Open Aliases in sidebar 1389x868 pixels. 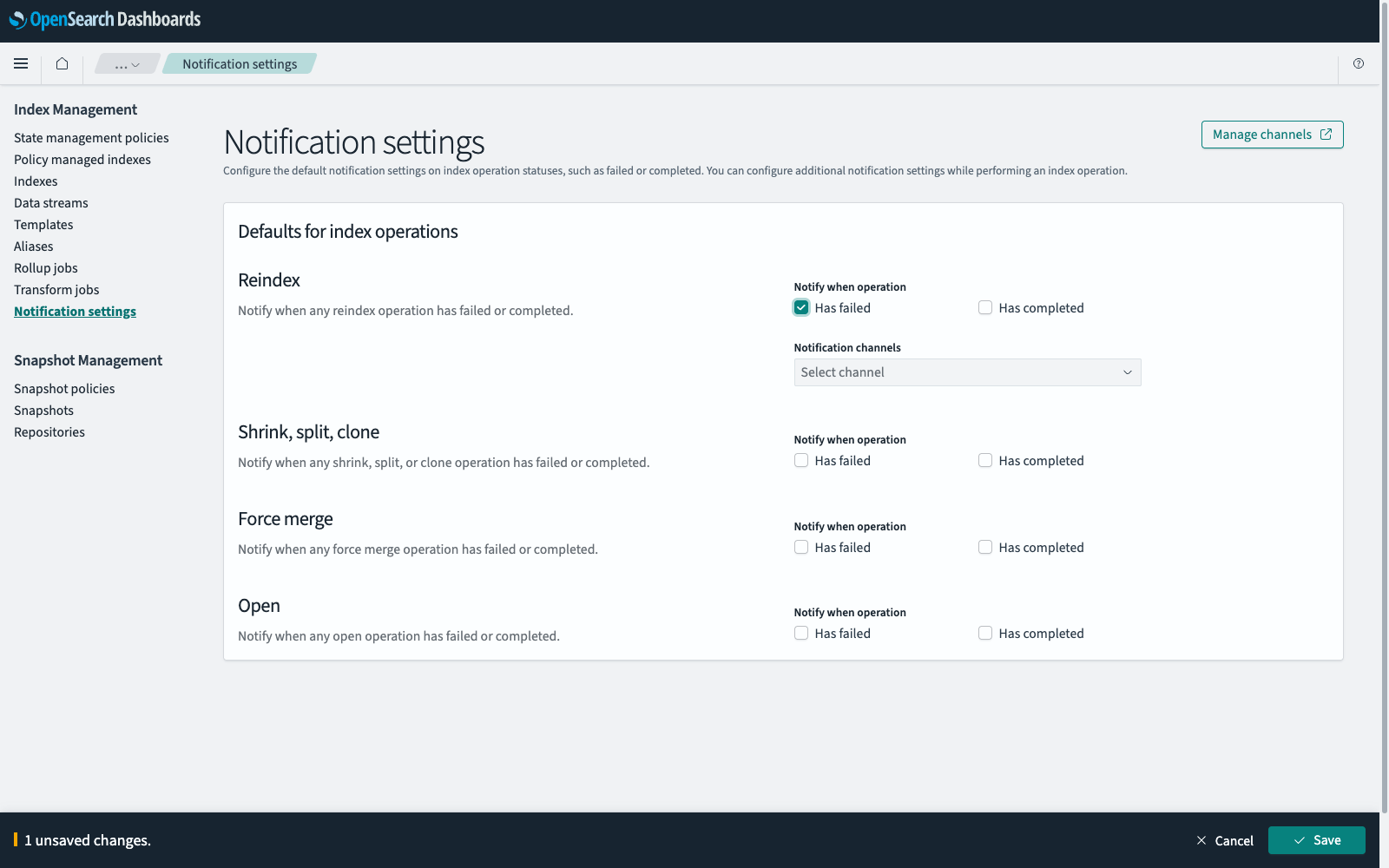tap(34, 246)
